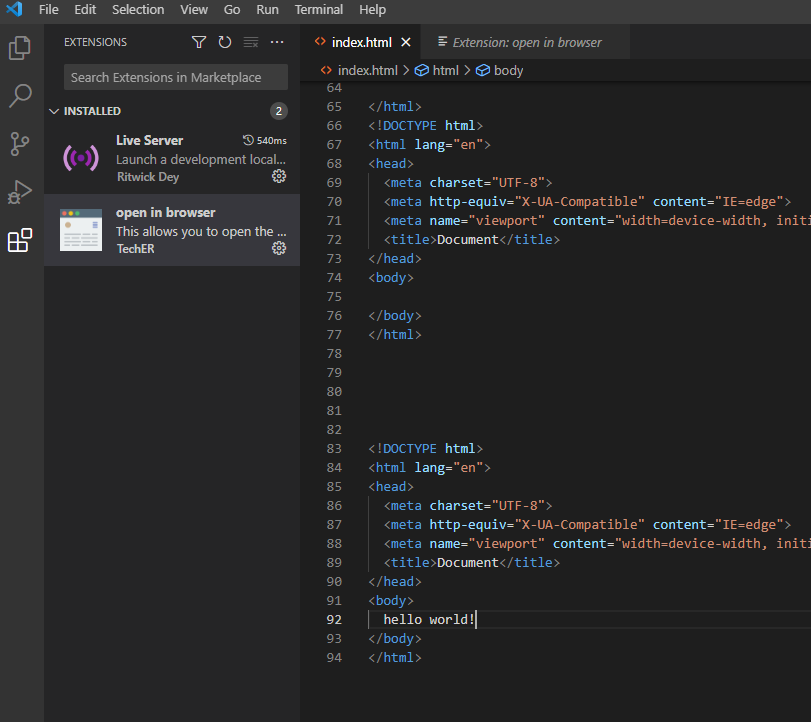Select Live Server extension entry
This screenshot has width=811, height=722.
click(x=172, y=158)
